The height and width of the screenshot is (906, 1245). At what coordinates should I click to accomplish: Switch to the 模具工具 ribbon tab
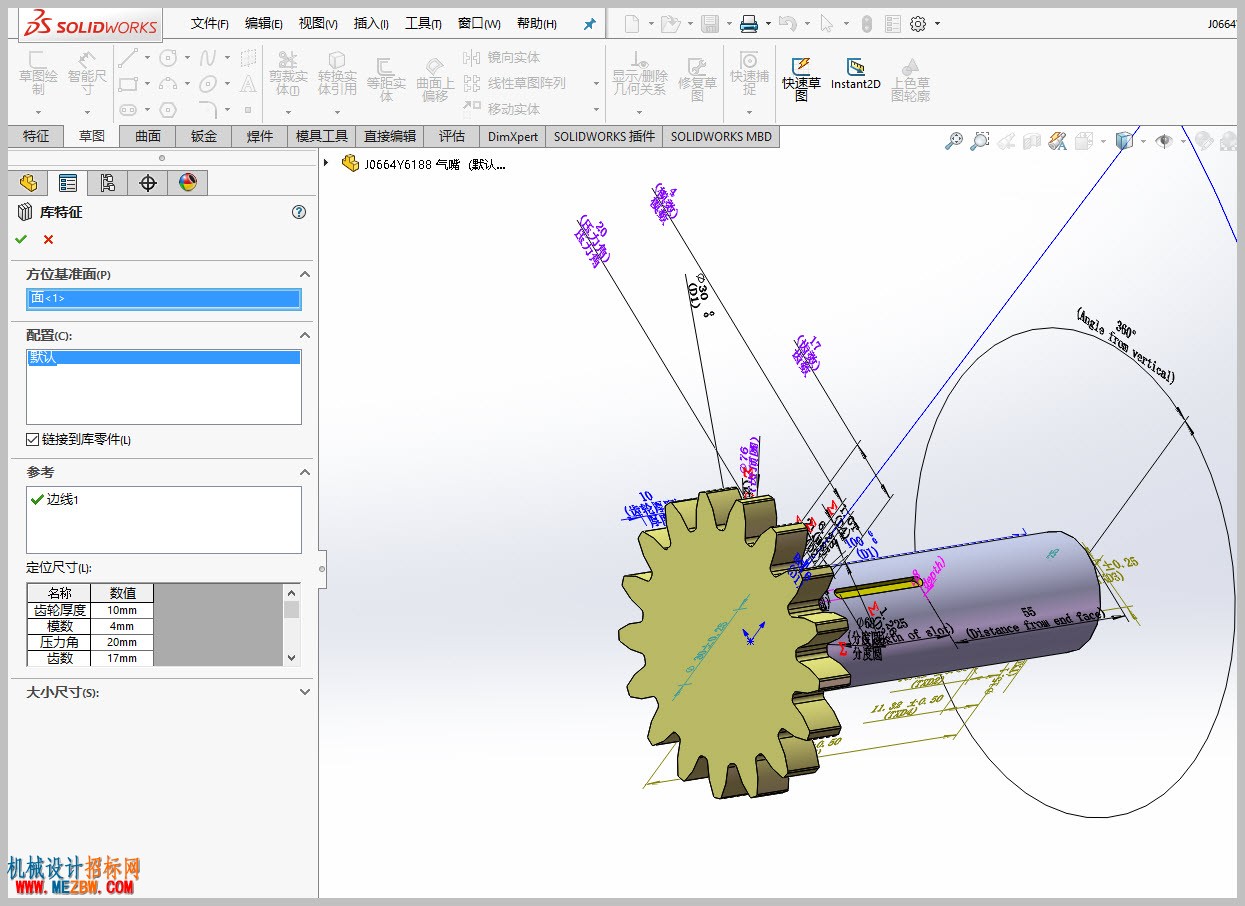pos(322,136)
